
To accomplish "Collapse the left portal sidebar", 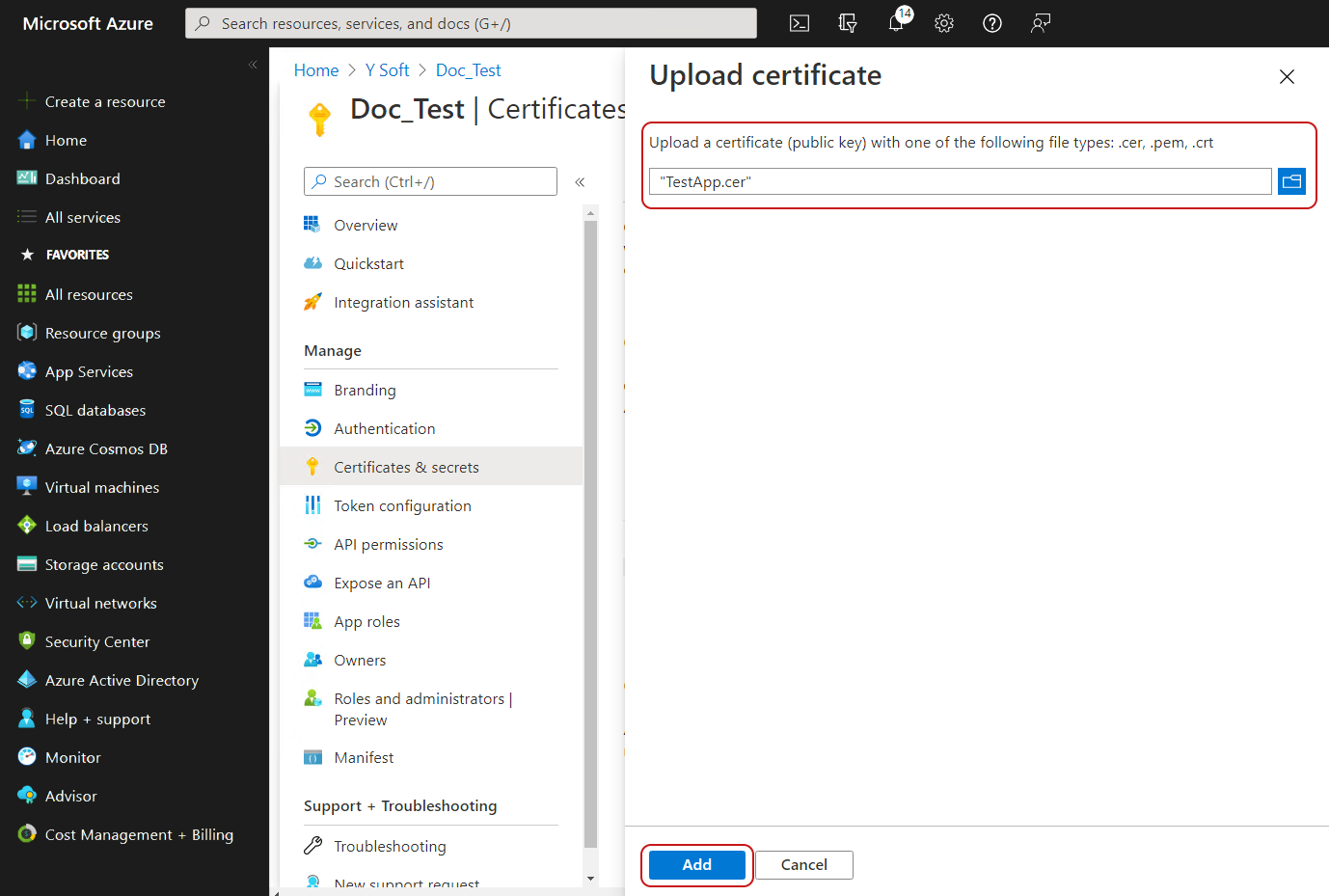I will click(253, 65).
